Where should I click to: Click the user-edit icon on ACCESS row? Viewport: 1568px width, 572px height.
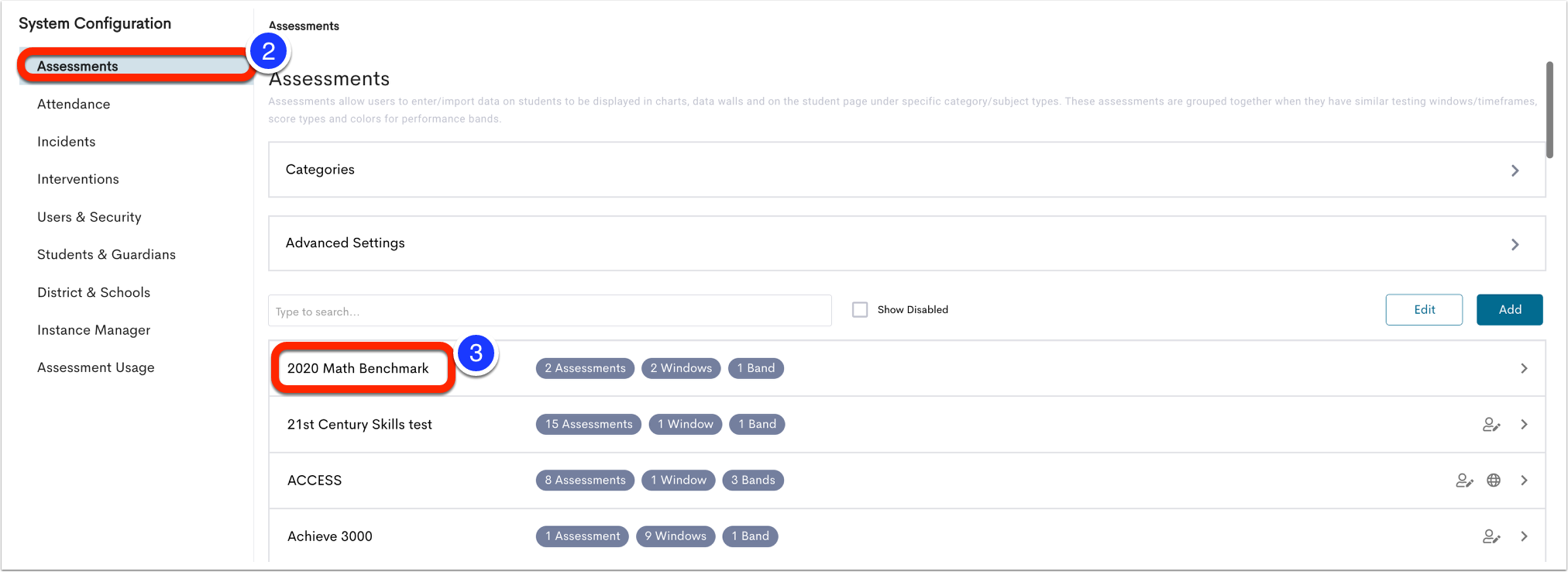[x=1464, y=481]
